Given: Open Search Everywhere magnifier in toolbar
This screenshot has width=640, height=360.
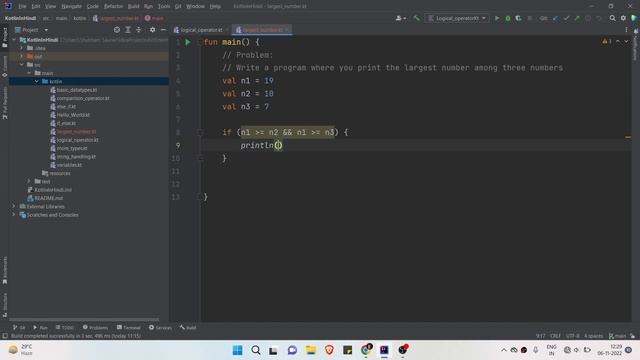Looking at the screenshot, I should point(613,18).
